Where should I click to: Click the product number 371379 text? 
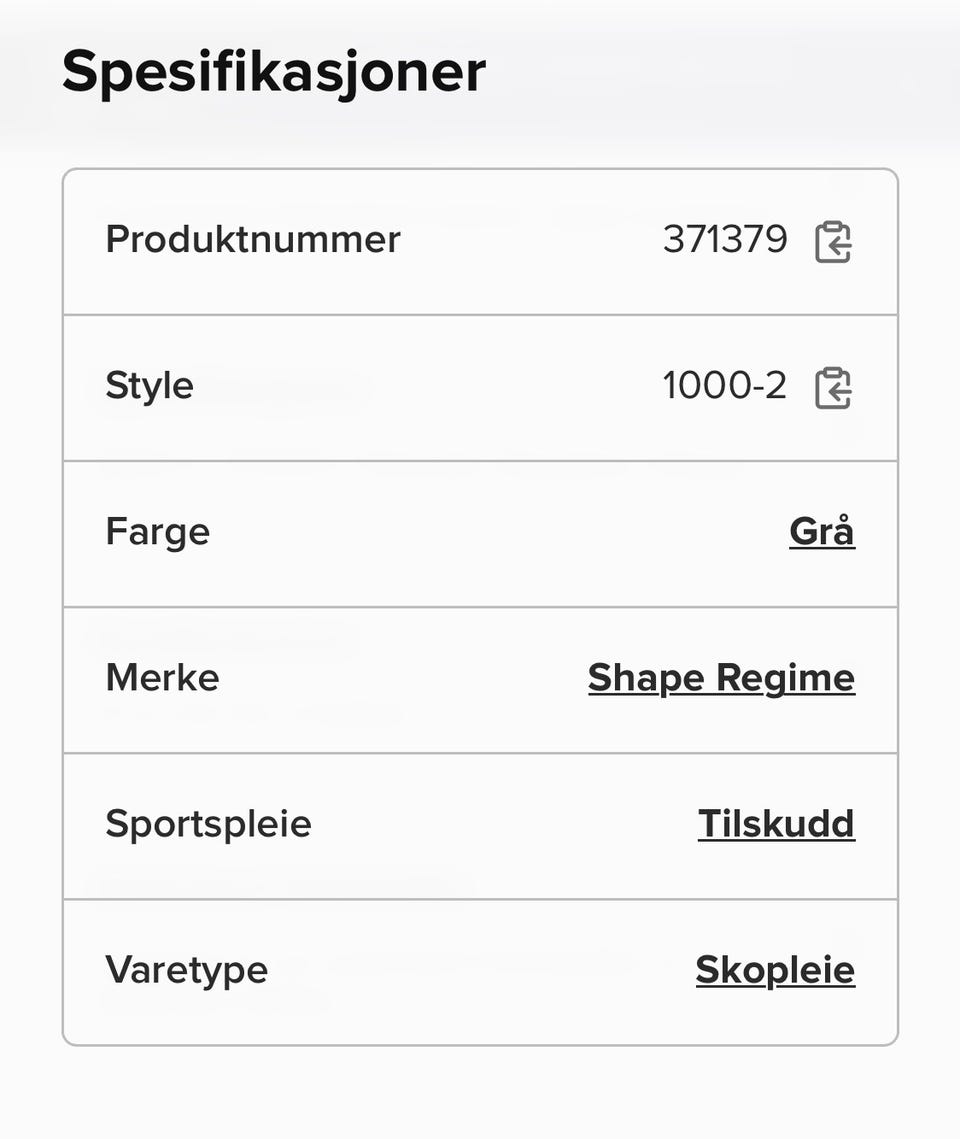coord(725,240)
